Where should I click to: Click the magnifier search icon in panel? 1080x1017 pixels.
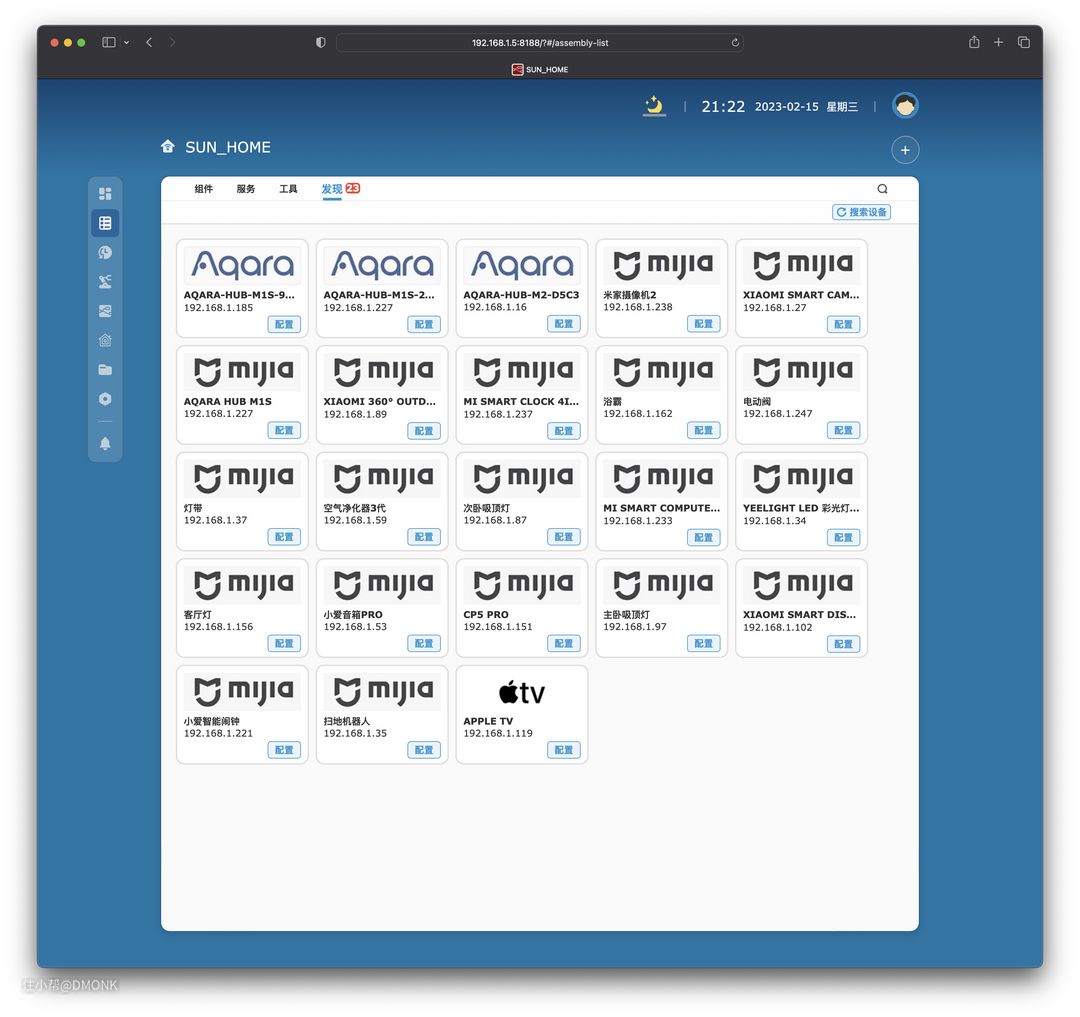coord(882,189)
